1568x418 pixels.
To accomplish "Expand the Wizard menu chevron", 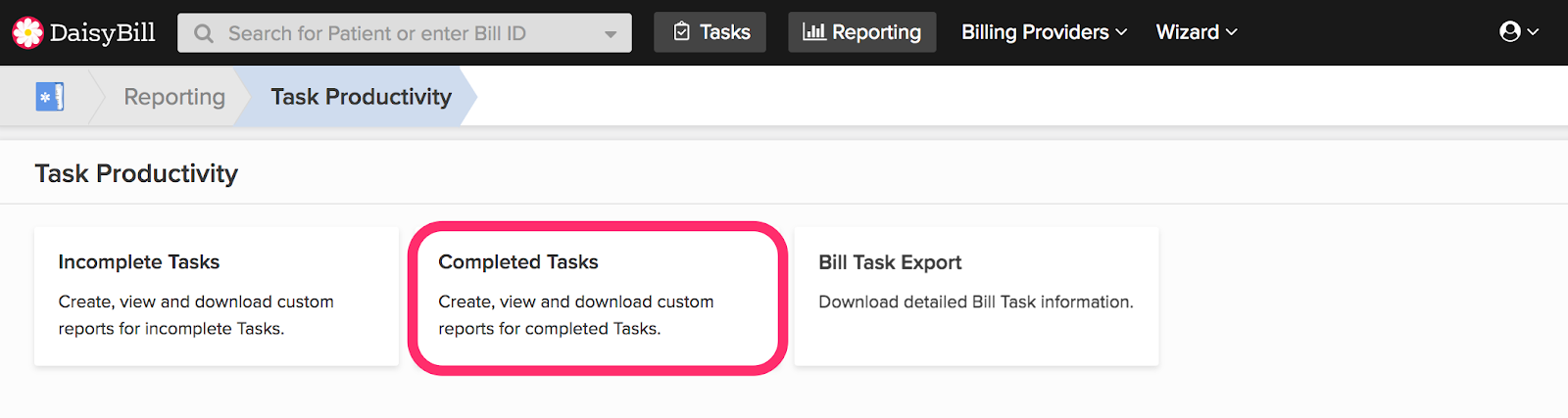I will point(1231,32).
